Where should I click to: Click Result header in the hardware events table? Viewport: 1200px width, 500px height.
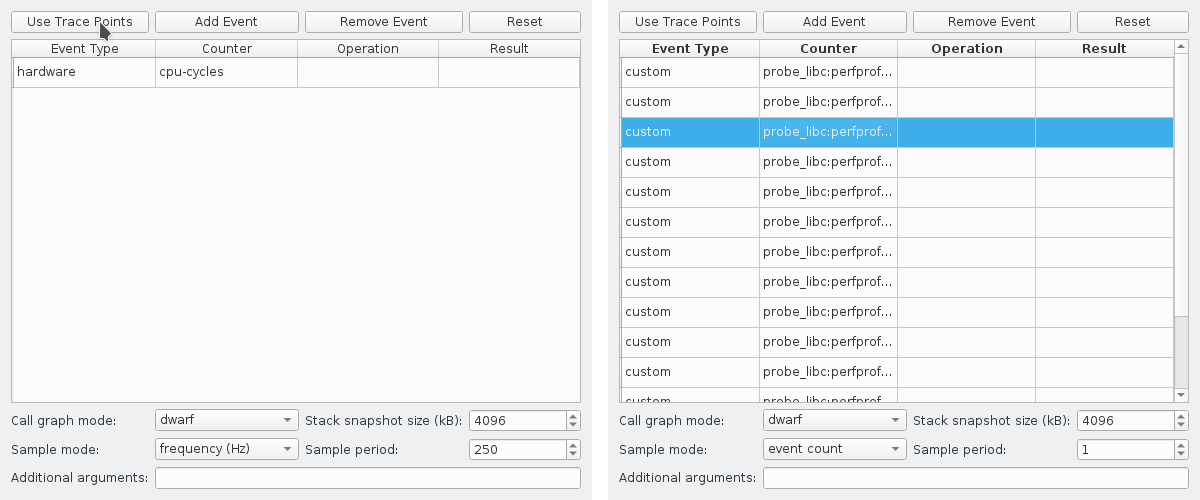(509, 49)
